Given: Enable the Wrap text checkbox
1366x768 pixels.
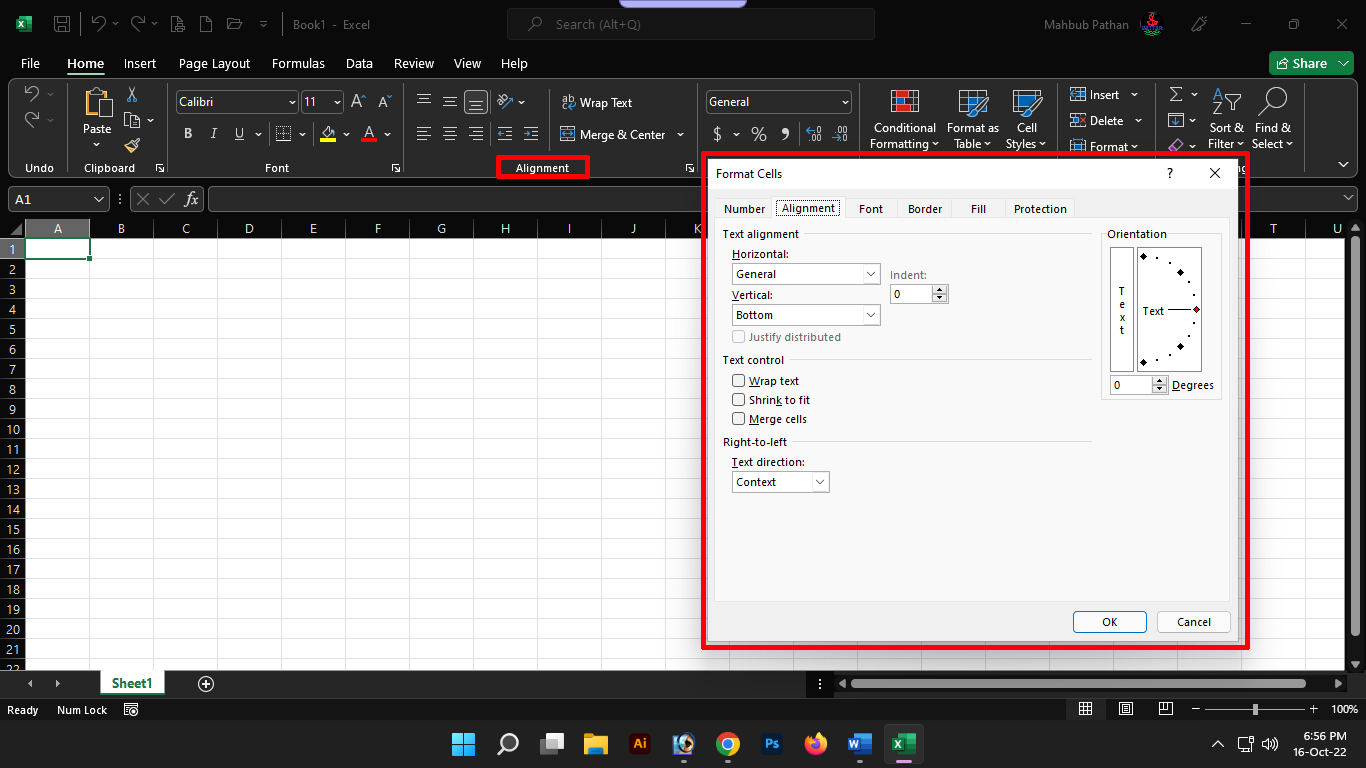Looking at the screenshot, I should coord(739,381).
